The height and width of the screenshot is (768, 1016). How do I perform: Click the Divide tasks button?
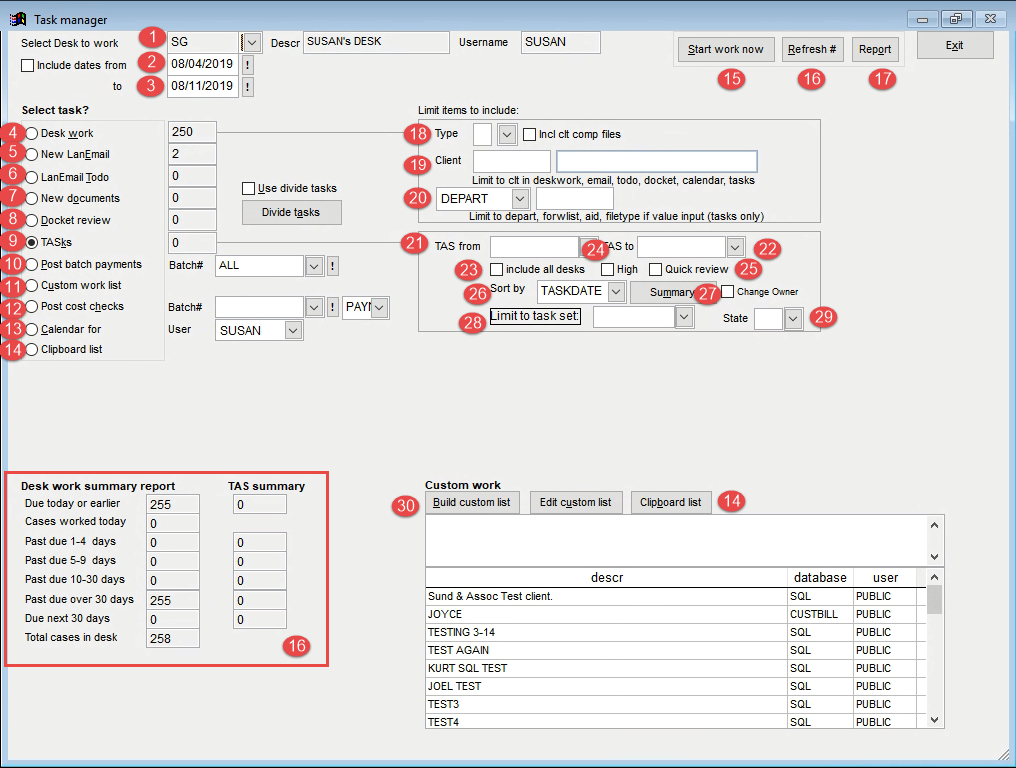point(291,213)
